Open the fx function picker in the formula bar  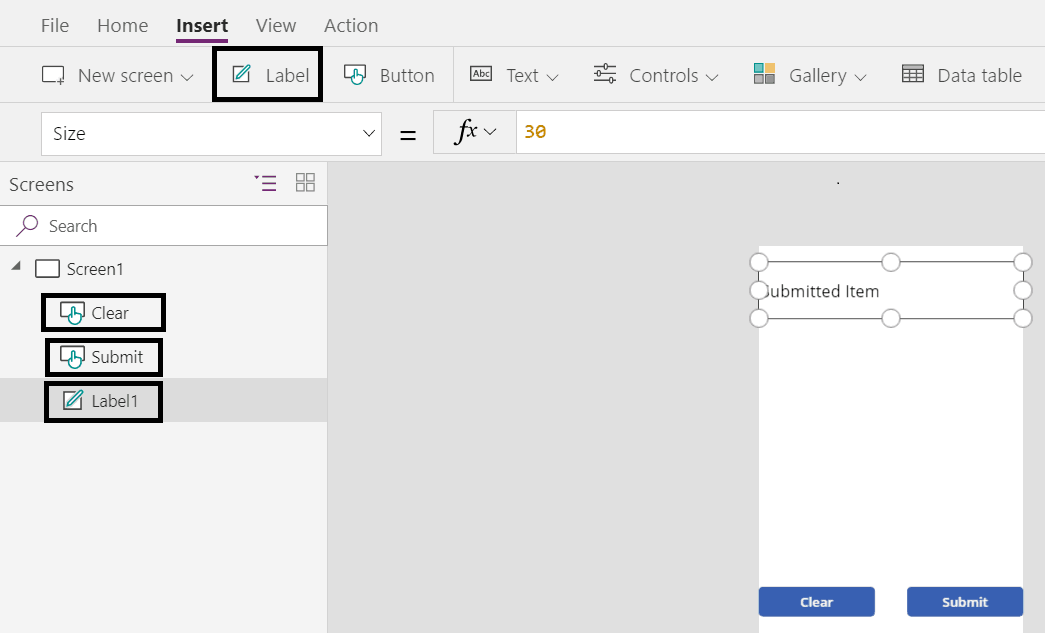(x=473, y=131)
